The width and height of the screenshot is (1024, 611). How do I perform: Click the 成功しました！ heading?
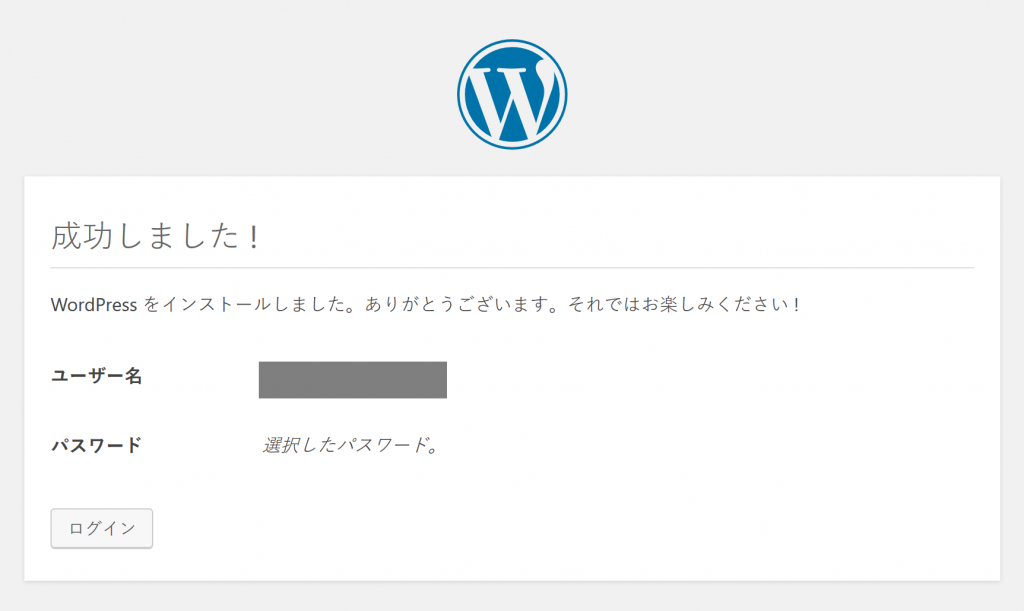[x=156, y=237]
